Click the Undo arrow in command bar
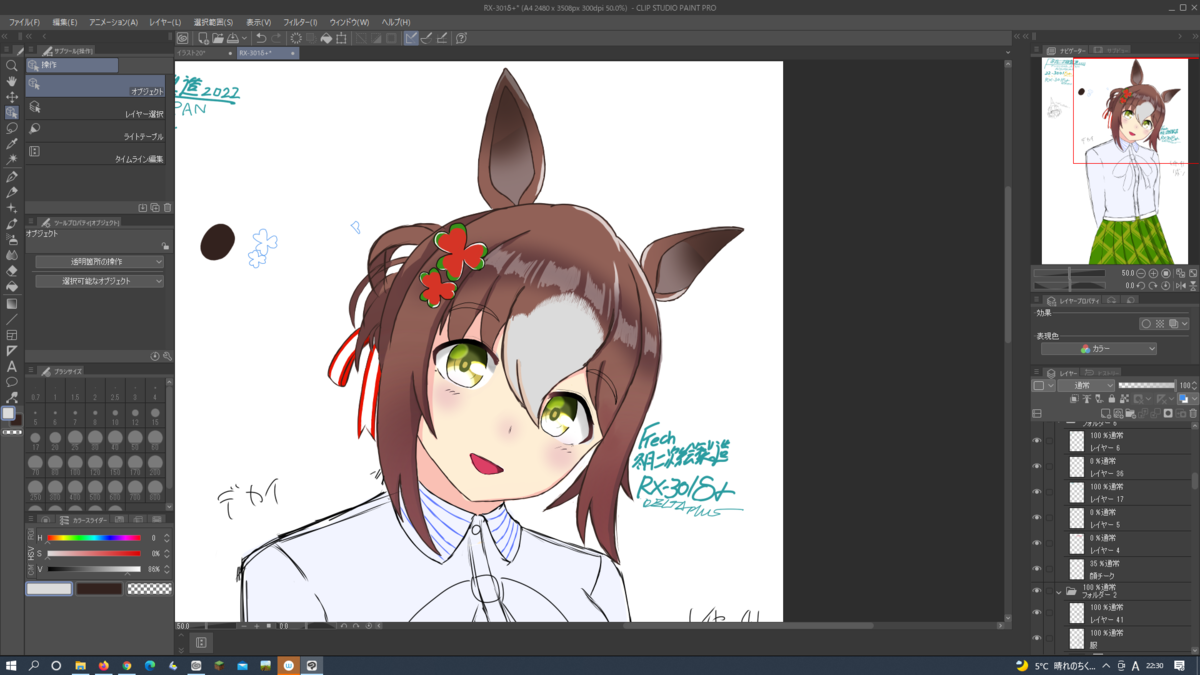Image resolution: width=1200 pixels, height=675 pixels. [x=261, y=38]
